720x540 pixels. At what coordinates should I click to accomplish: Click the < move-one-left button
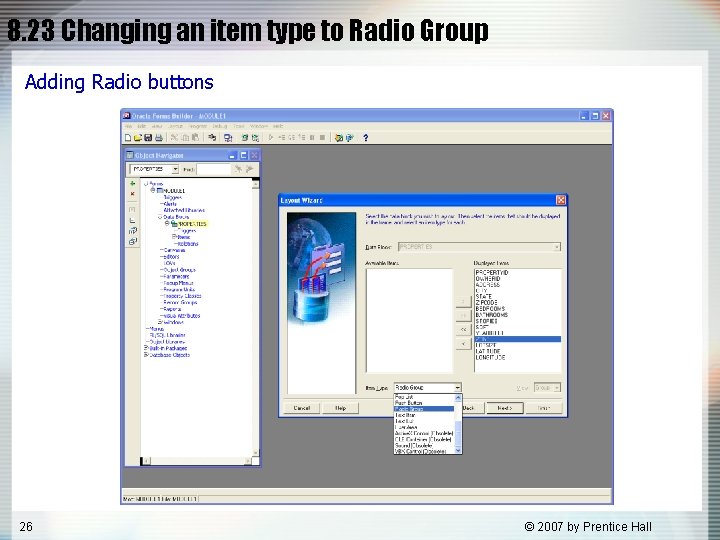point(463,344)
